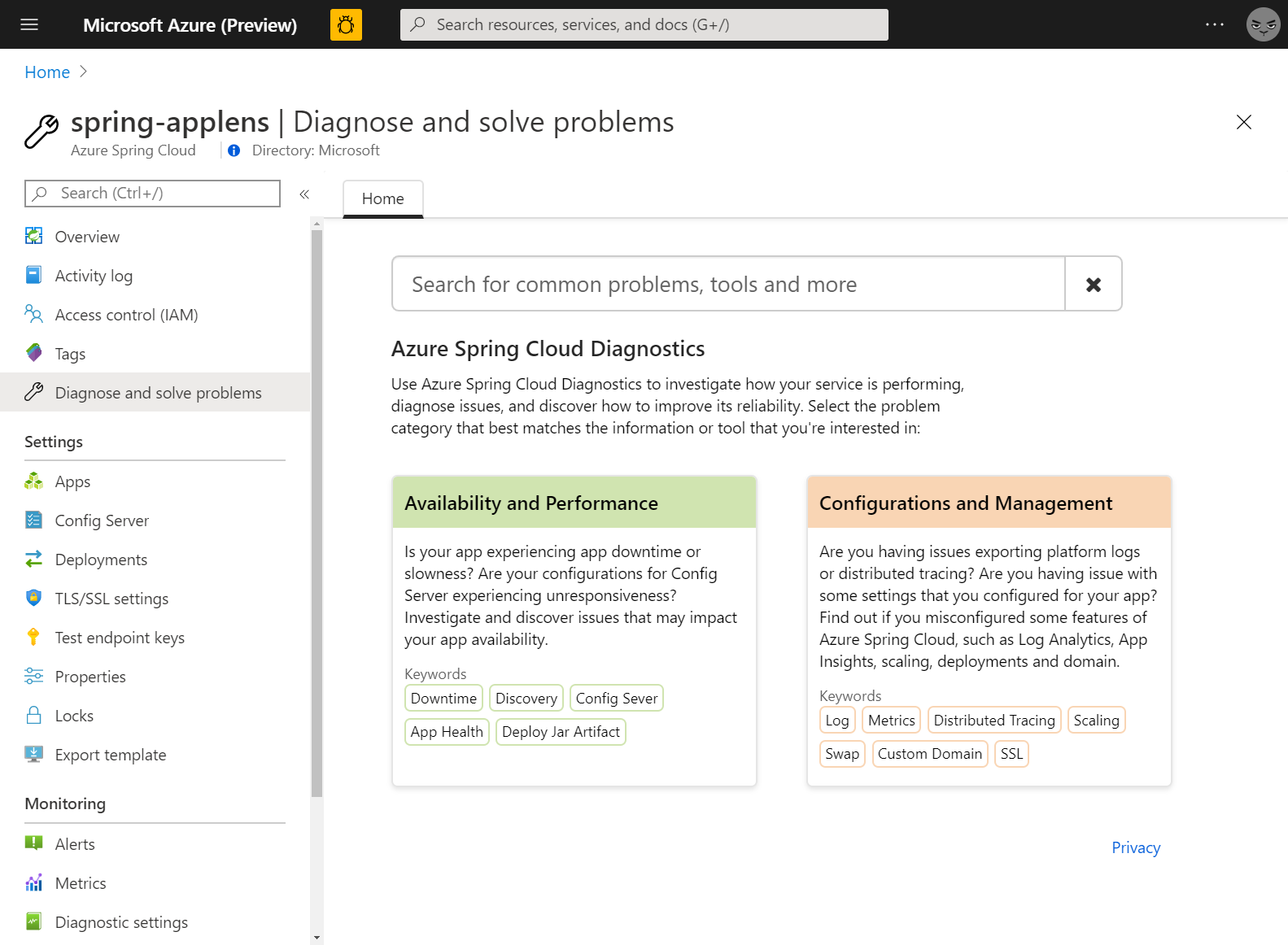Click the Distributed Tracing keyword
The width and height of the screenshot is (1288, 945).
click(x=993, y=721)
